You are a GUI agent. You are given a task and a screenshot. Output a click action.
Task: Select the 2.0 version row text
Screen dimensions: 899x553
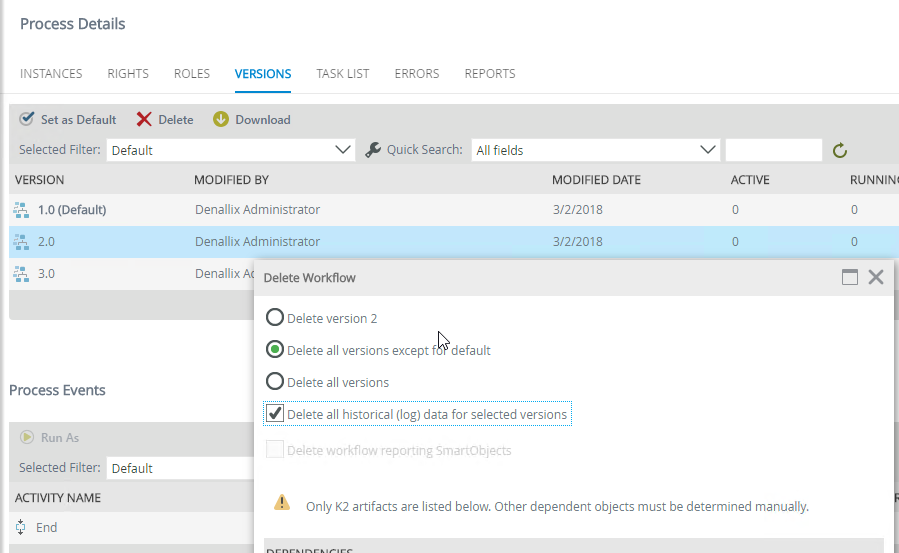46,242
